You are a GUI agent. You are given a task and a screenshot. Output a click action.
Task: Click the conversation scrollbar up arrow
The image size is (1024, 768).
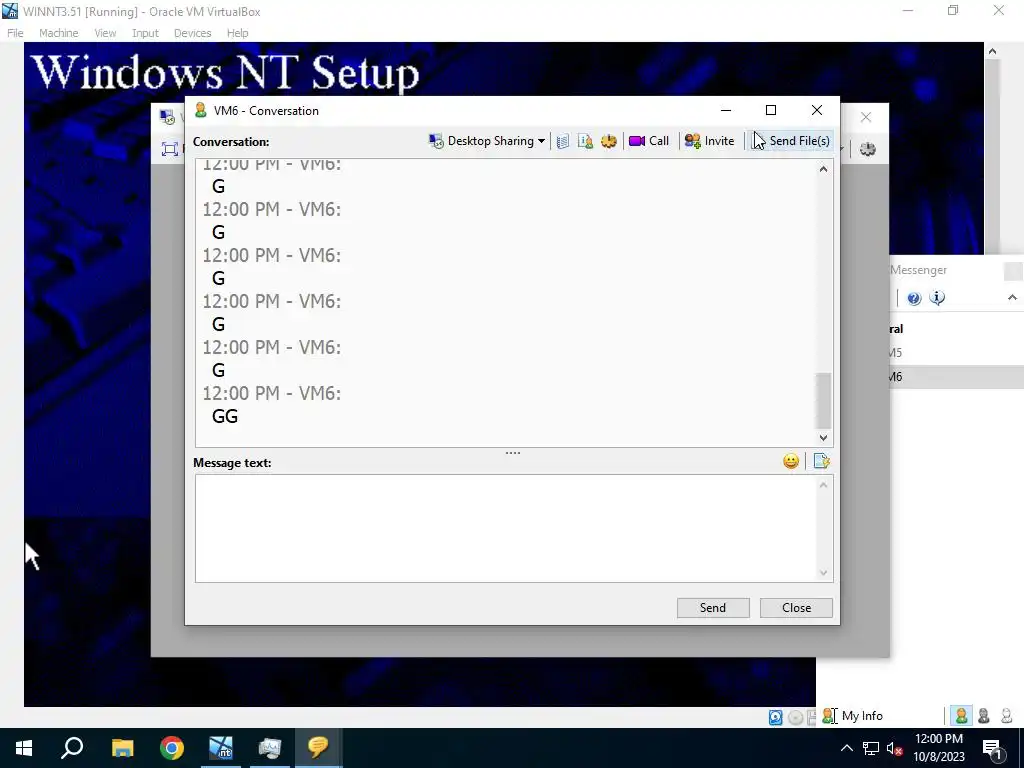click(x=824, y=169)
